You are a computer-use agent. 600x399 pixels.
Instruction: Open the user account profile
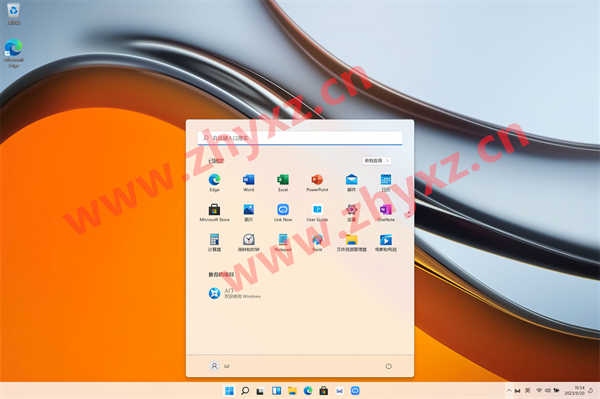click(220, 366)
